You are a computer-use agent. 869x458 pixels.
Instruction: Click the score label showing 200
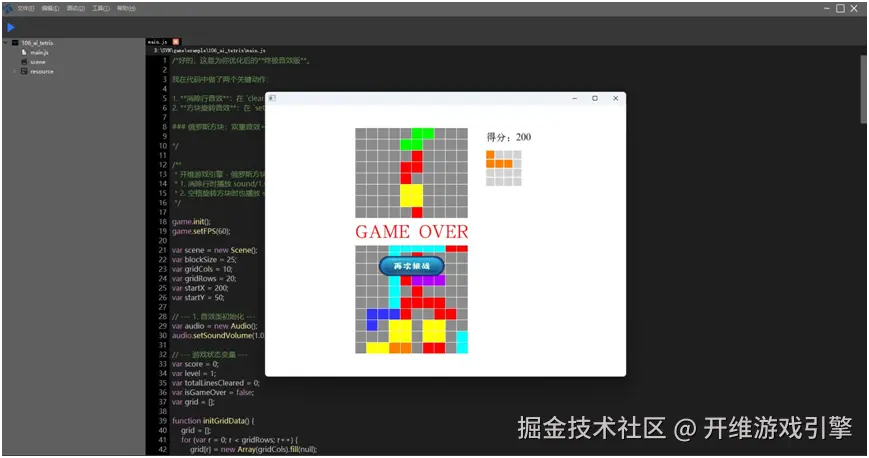click(x=509, y=137)
